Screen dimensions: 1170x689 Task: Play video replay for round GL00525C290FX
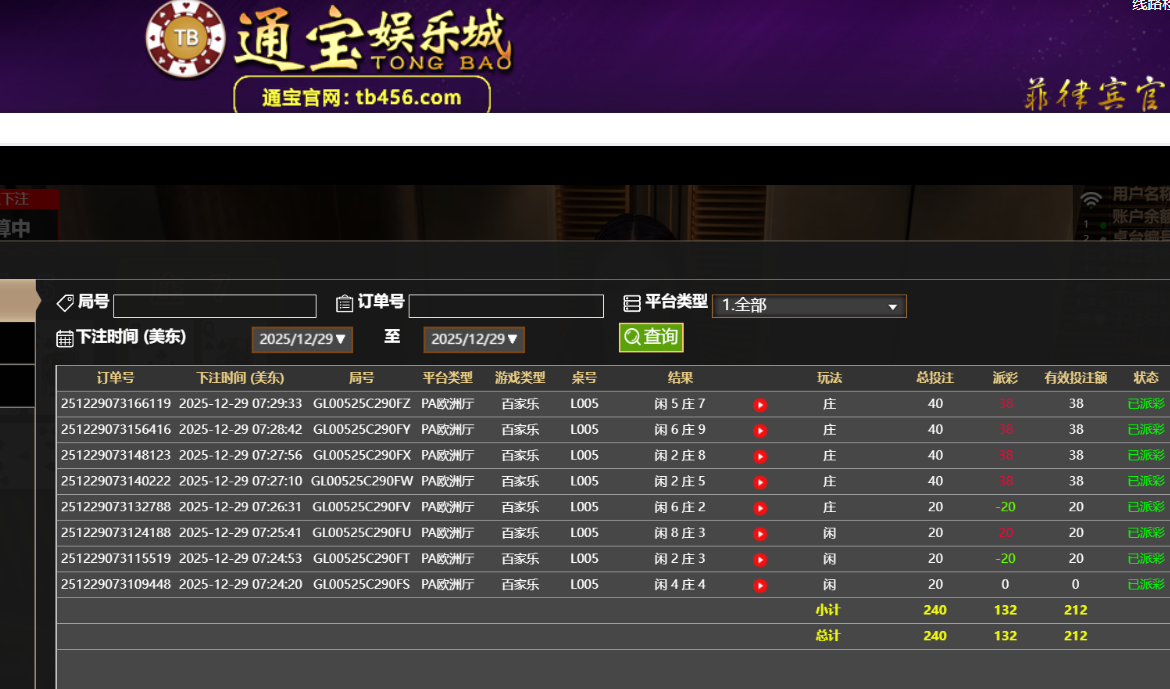[x=760, y=457]
